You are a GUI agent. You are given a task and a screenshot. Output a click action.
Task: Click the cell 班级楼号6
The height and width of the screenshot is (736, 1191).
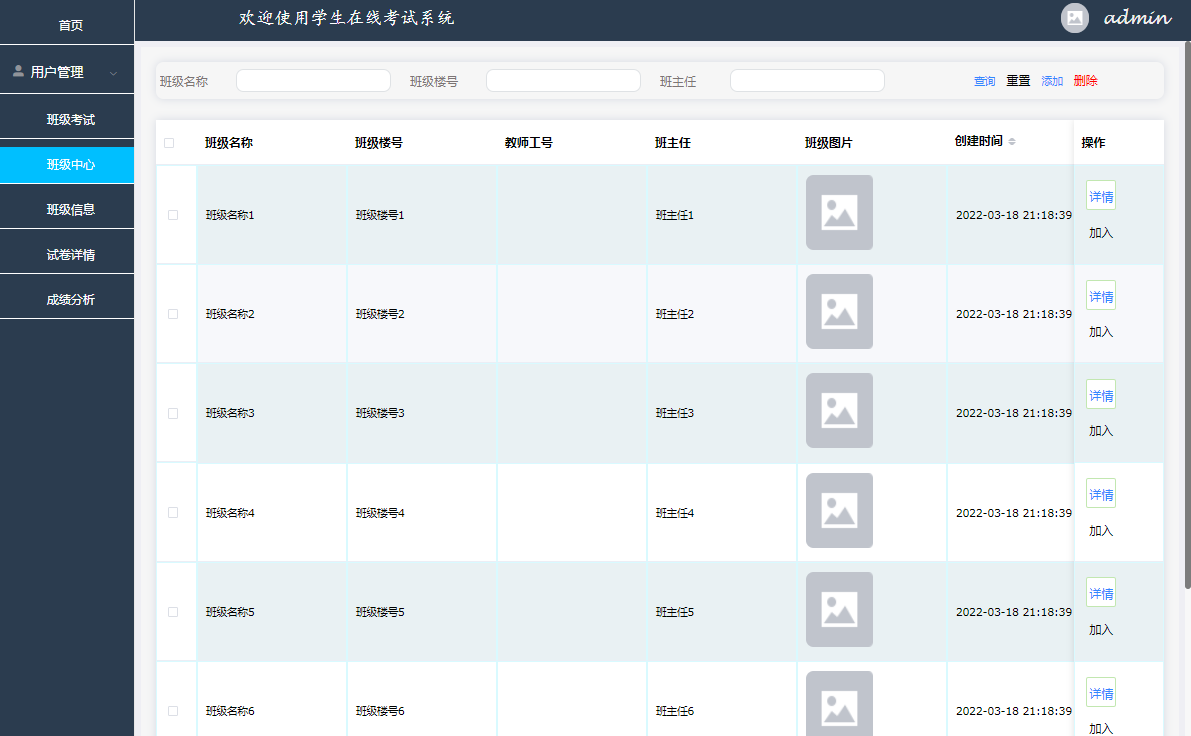click(x=380, y=711)
